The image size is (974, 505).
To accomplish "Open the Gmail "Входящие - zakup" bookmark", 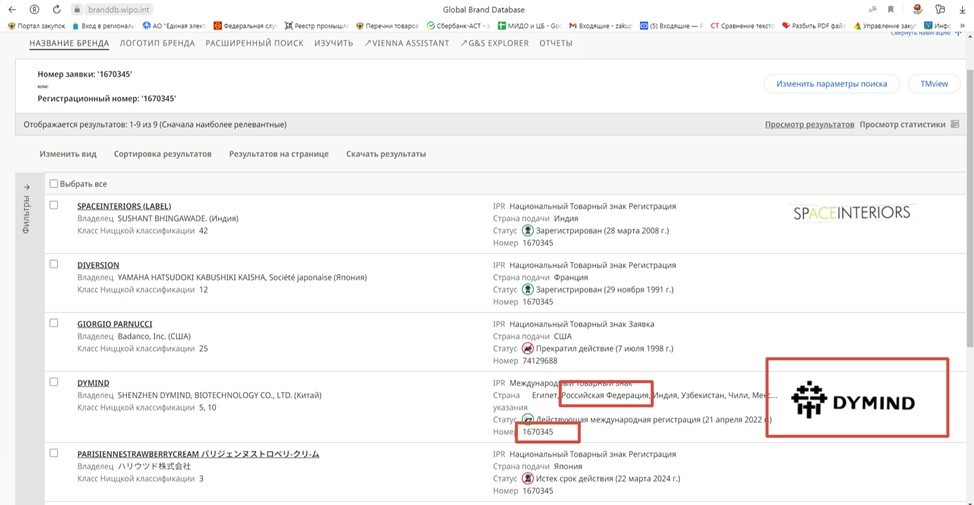I will [x=600, y=26].
